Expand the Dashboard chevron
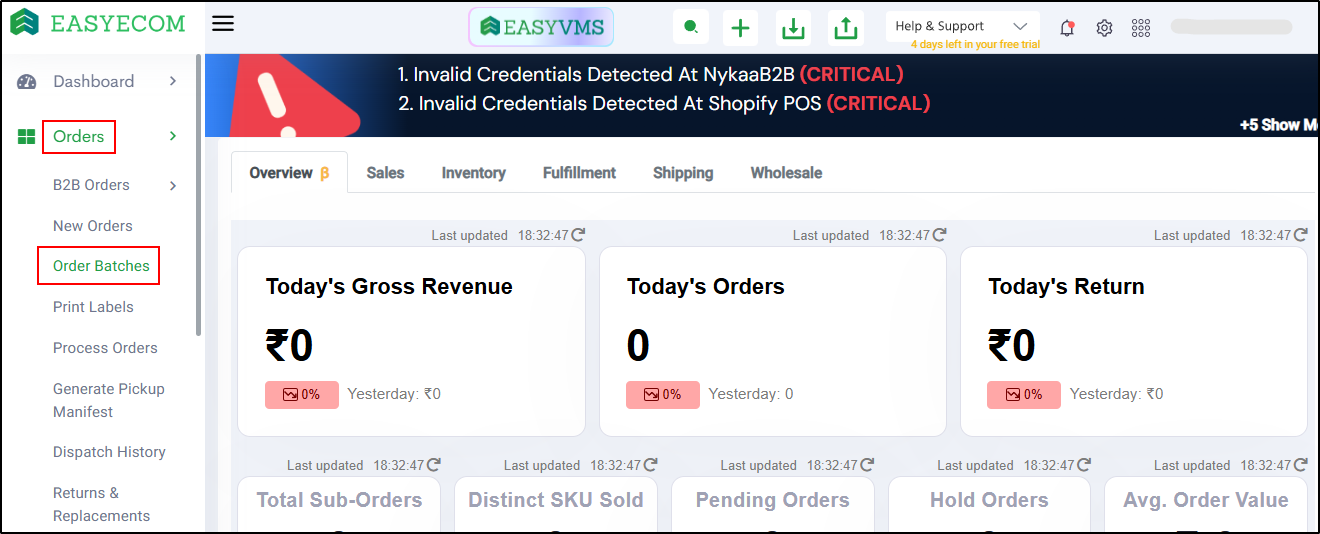 tap(173, 81)
